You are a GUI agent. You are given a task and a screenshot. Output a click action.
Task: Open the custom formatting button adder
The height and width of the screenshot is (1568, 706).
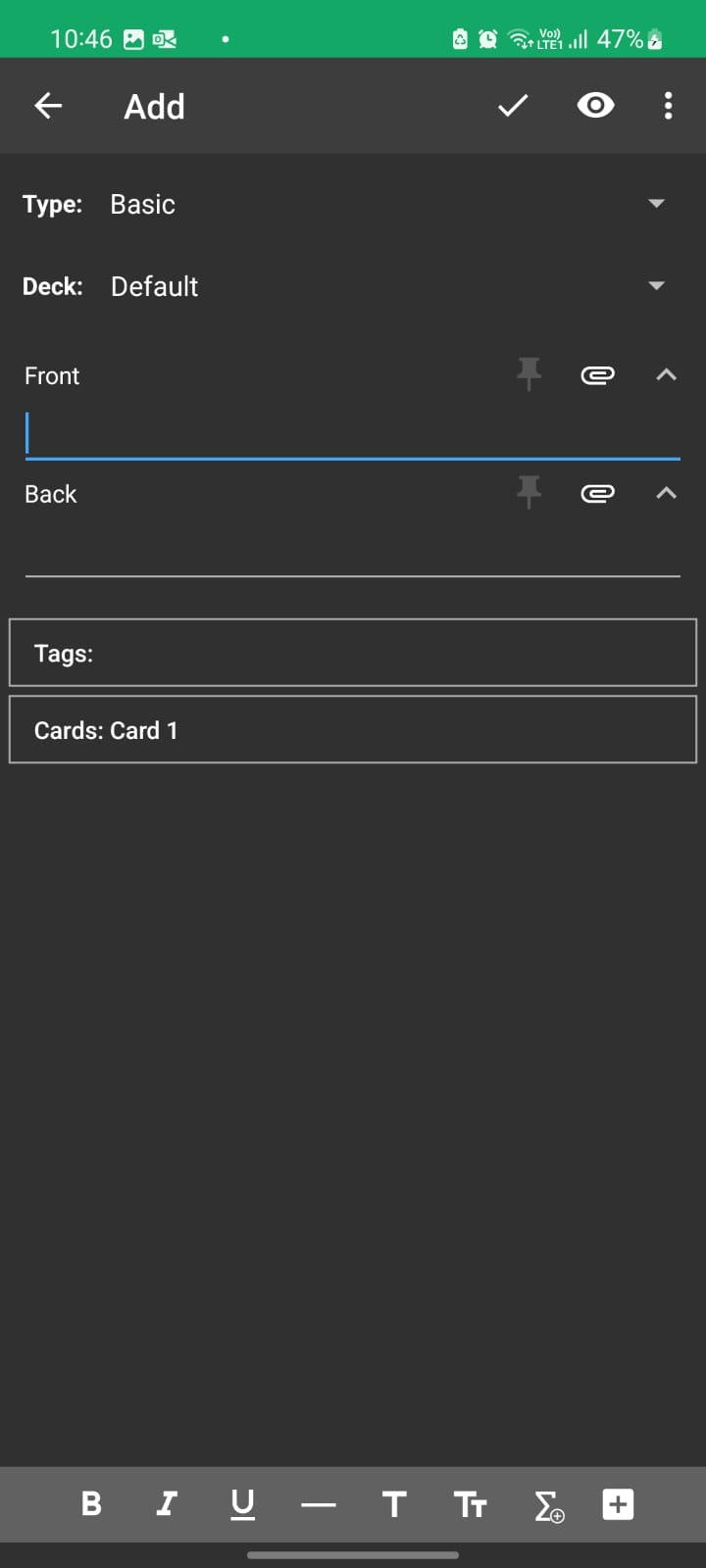[617, 1504]
